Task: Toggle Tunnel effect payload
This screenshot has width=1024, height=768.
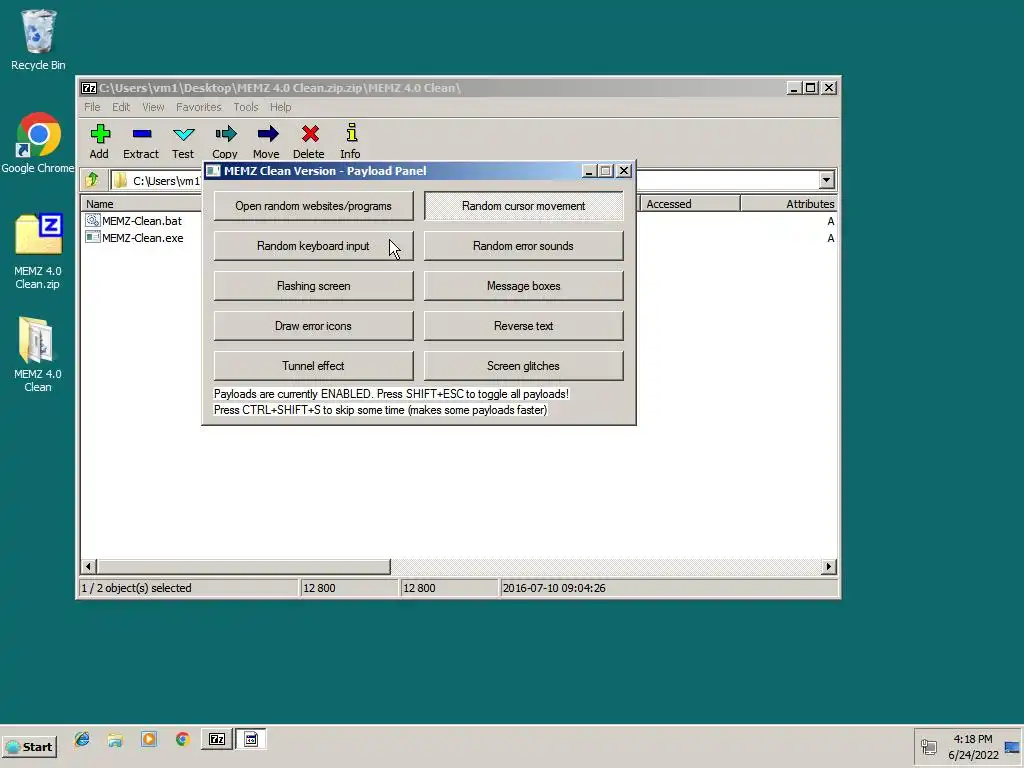Action: point(313,366)
